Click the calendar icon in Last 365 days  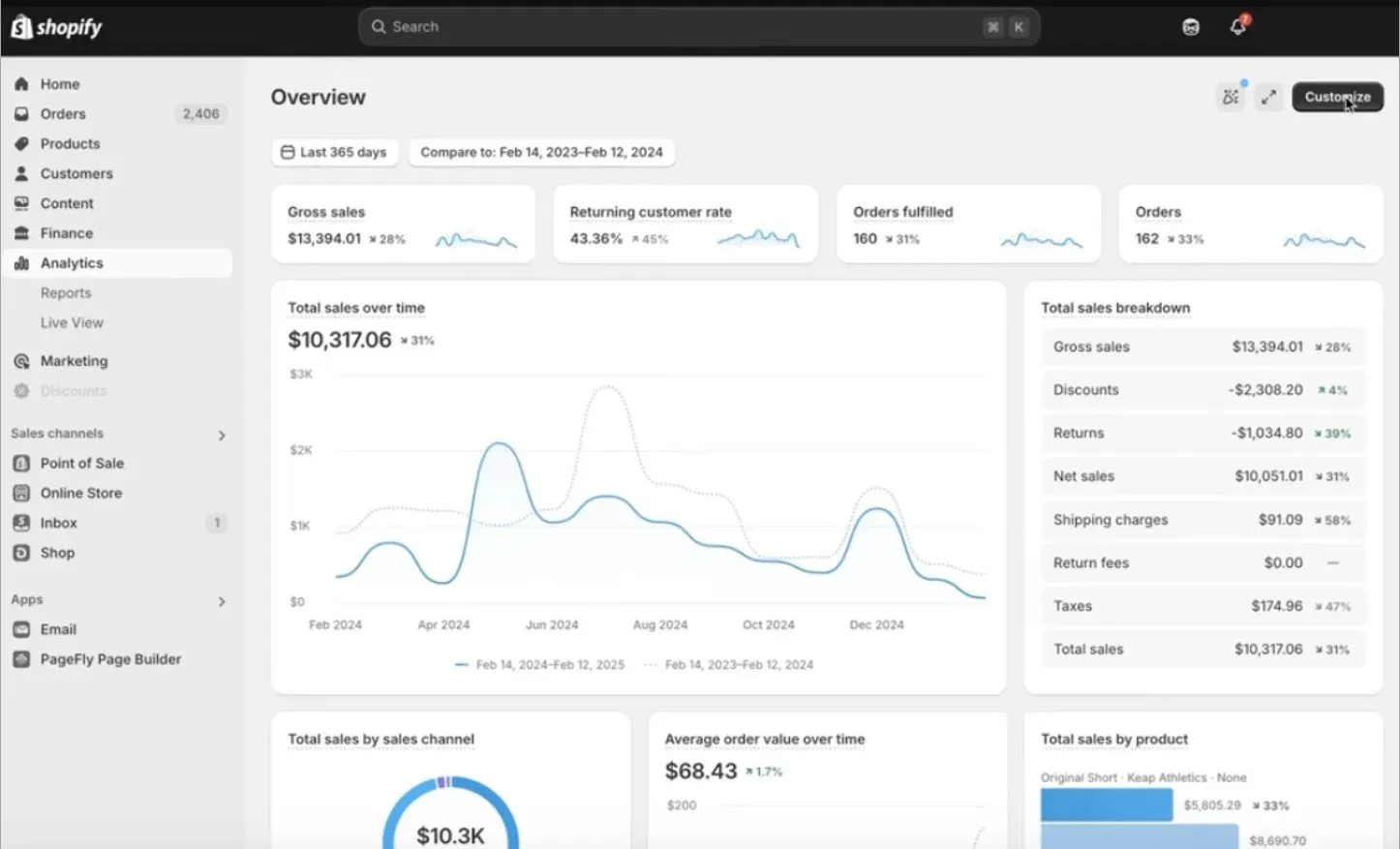click(x=288, y=152)
